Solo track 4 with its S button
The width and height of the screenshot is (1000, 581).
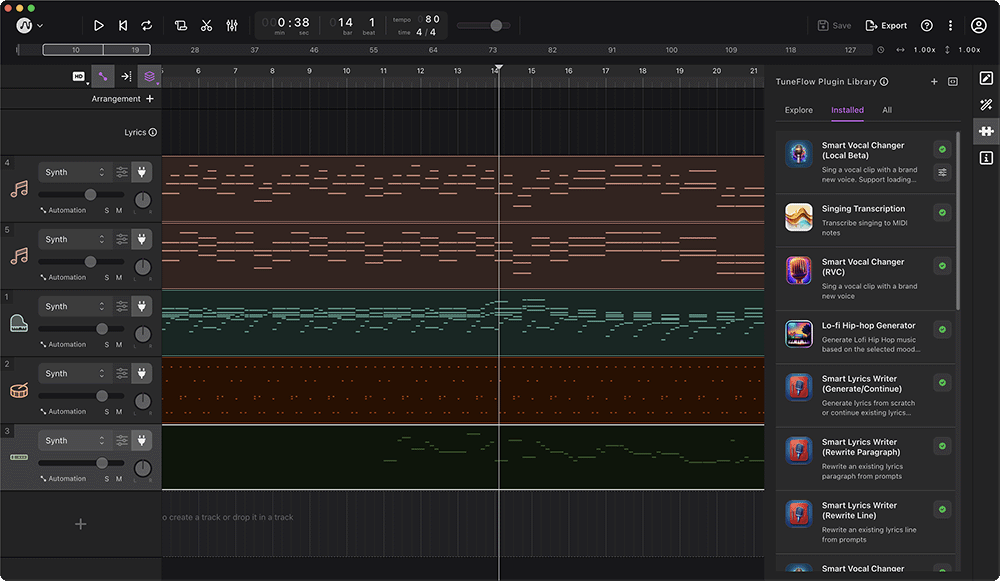[x=107, y=210]
